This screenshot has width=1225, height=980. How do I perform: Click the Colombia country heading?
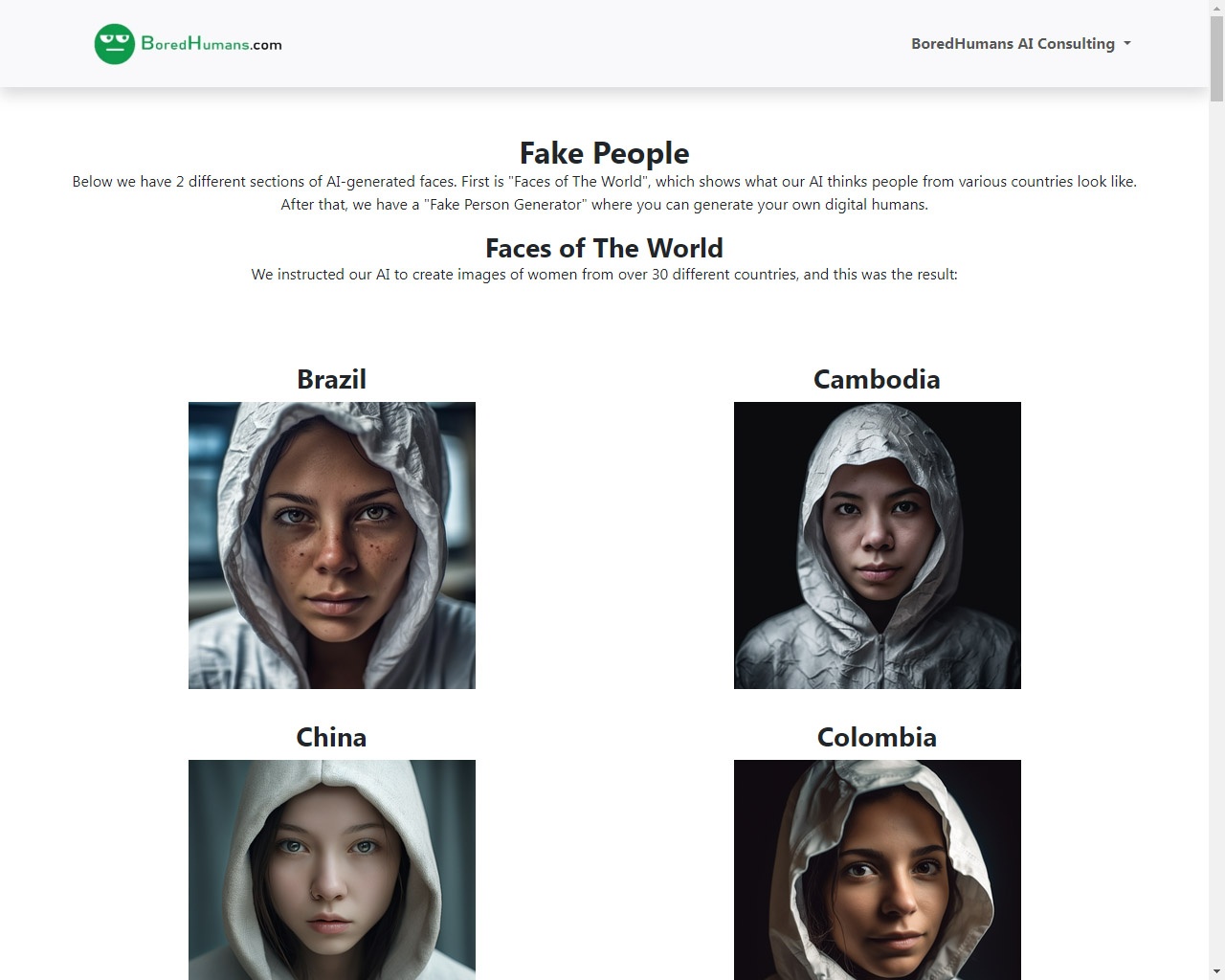pos(877,737)
